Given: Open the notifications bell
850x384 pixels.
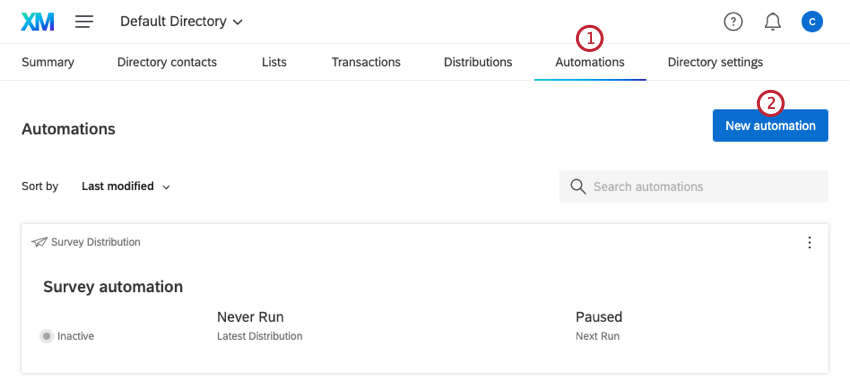Looking at the screenshot, I should click(x=772, y=22).
